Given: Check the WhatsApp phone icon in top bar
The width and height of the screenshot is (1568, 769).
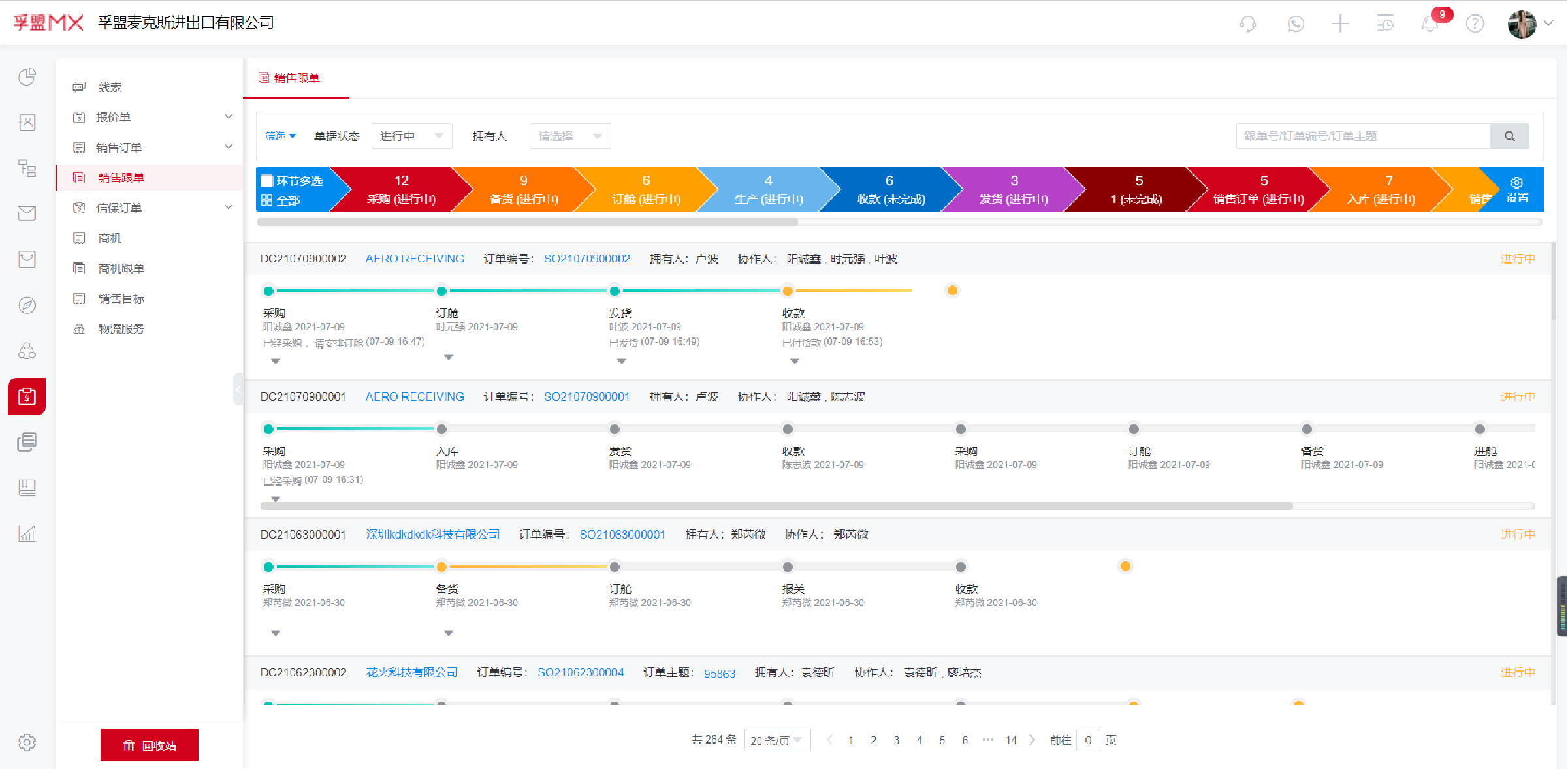Looking at the screenshot, I should coord(1295,23).
